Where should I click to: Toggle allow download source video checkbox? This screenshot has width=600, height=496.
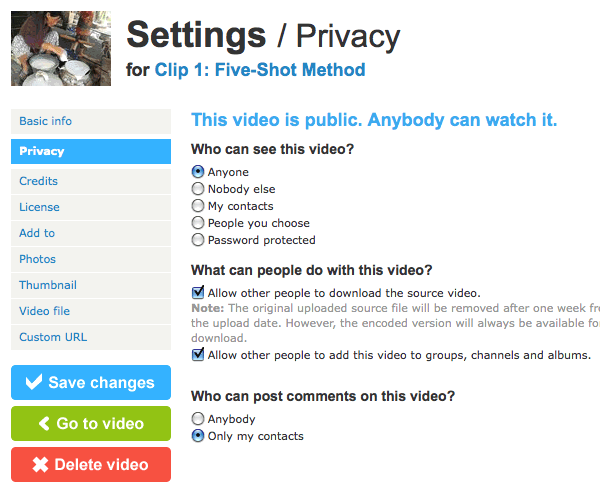(198, 292)
